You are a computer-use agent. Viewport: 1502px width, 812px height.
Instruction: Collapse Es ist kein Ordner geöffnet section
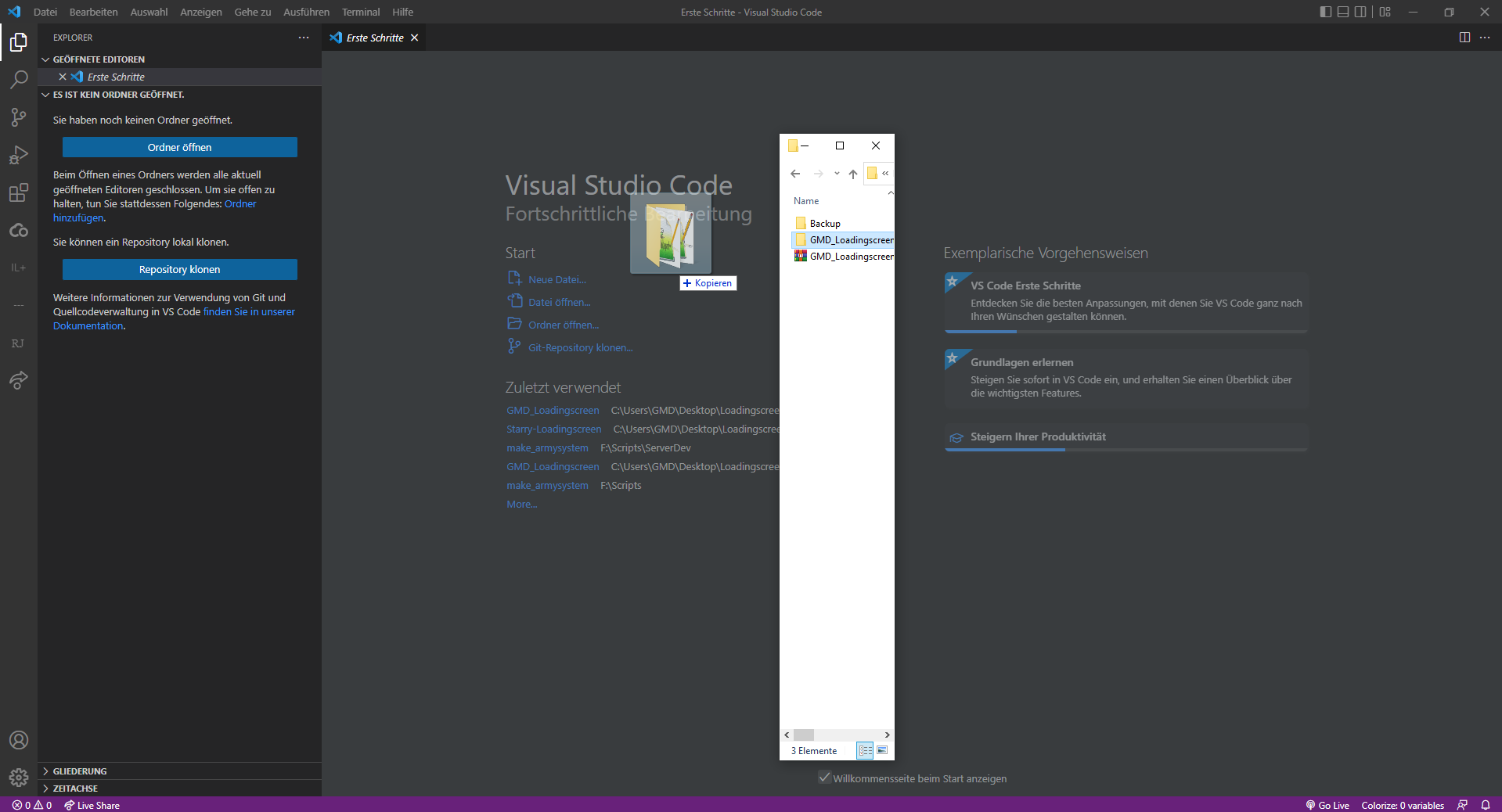coord(179,95)
